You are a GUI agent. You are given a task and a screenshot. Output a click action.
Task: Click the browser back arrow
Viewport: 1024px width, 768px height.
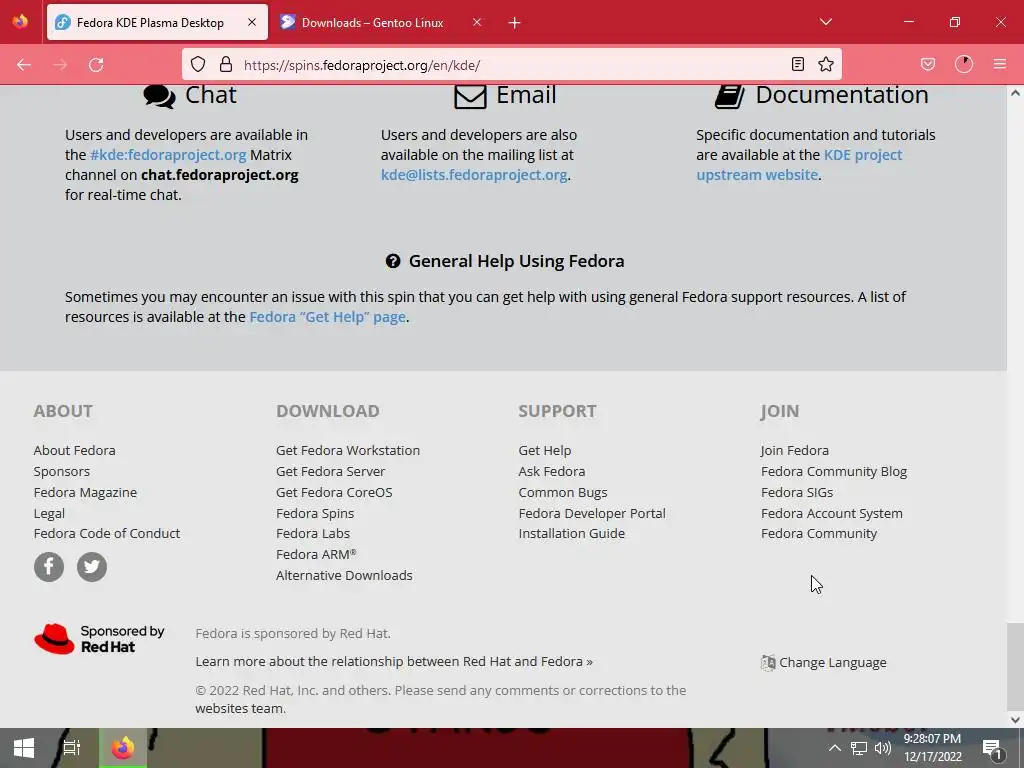(x=24, y=65)
